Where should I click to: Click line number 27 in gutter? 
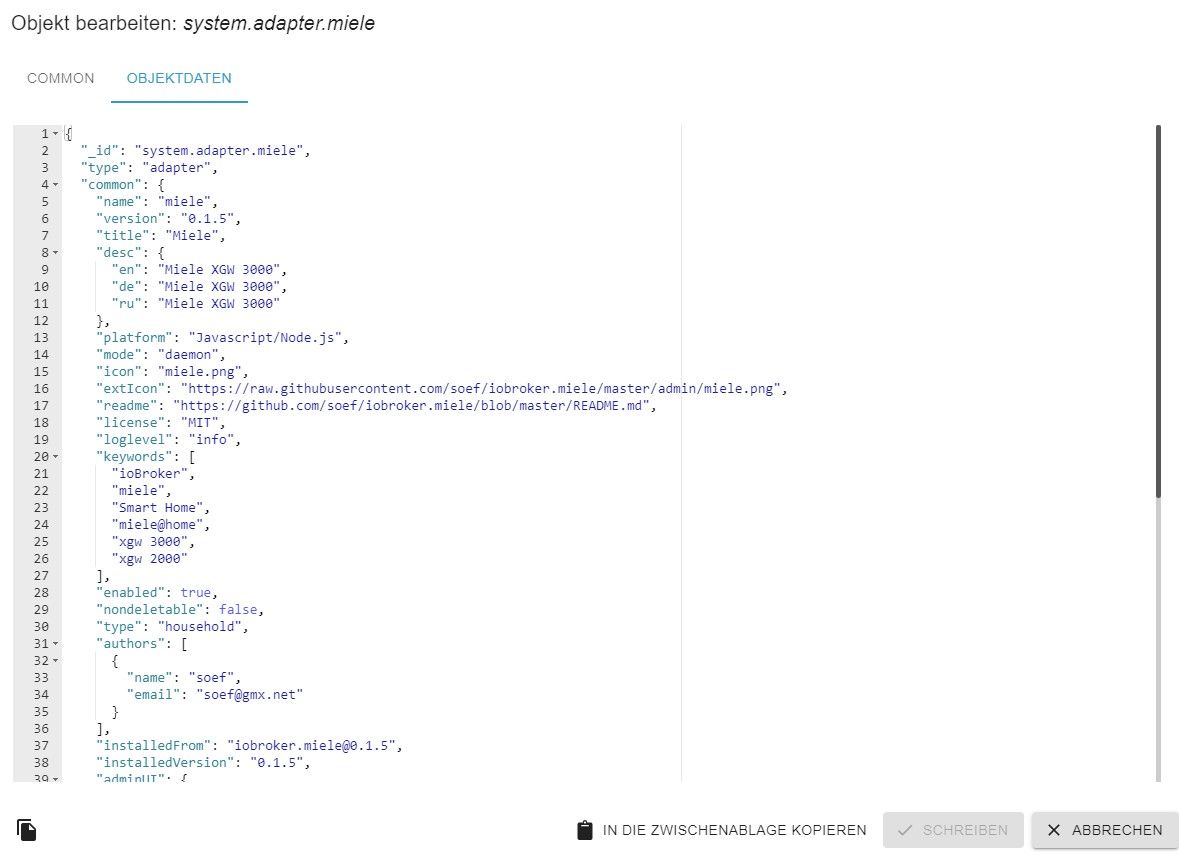pos(41,576)
